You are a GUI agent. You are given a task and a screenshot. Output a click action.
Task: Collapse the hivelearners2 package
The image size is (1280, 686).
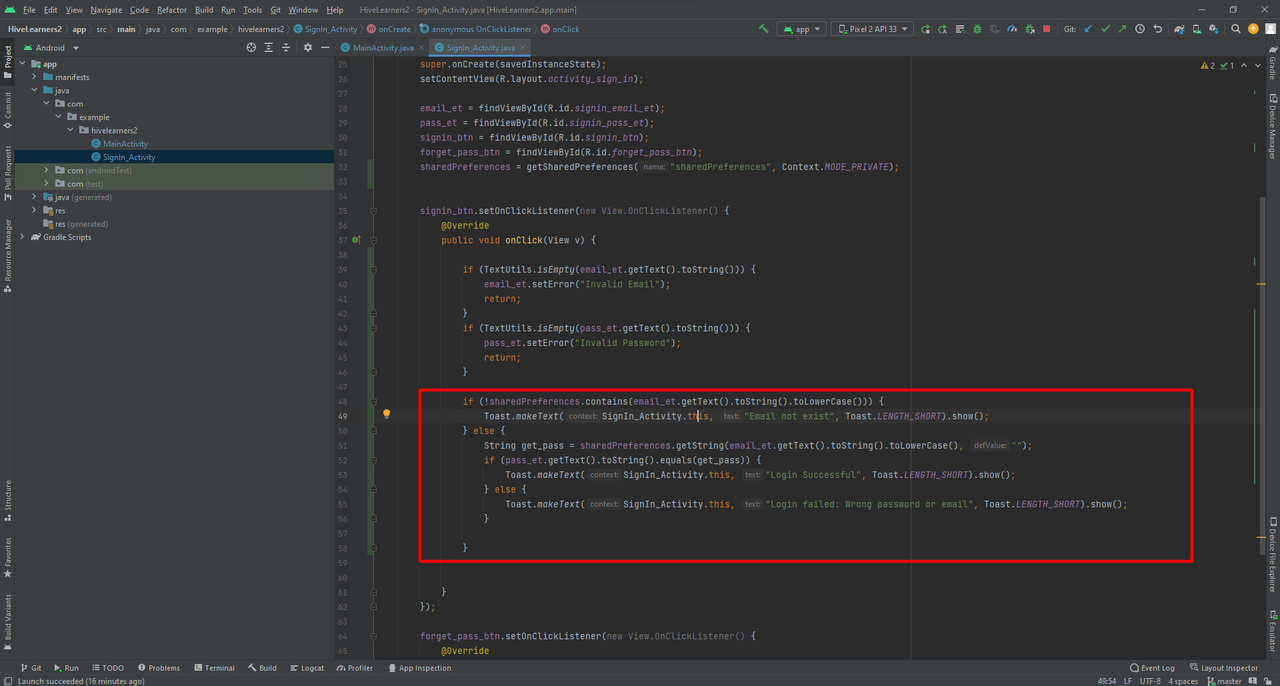71,130
